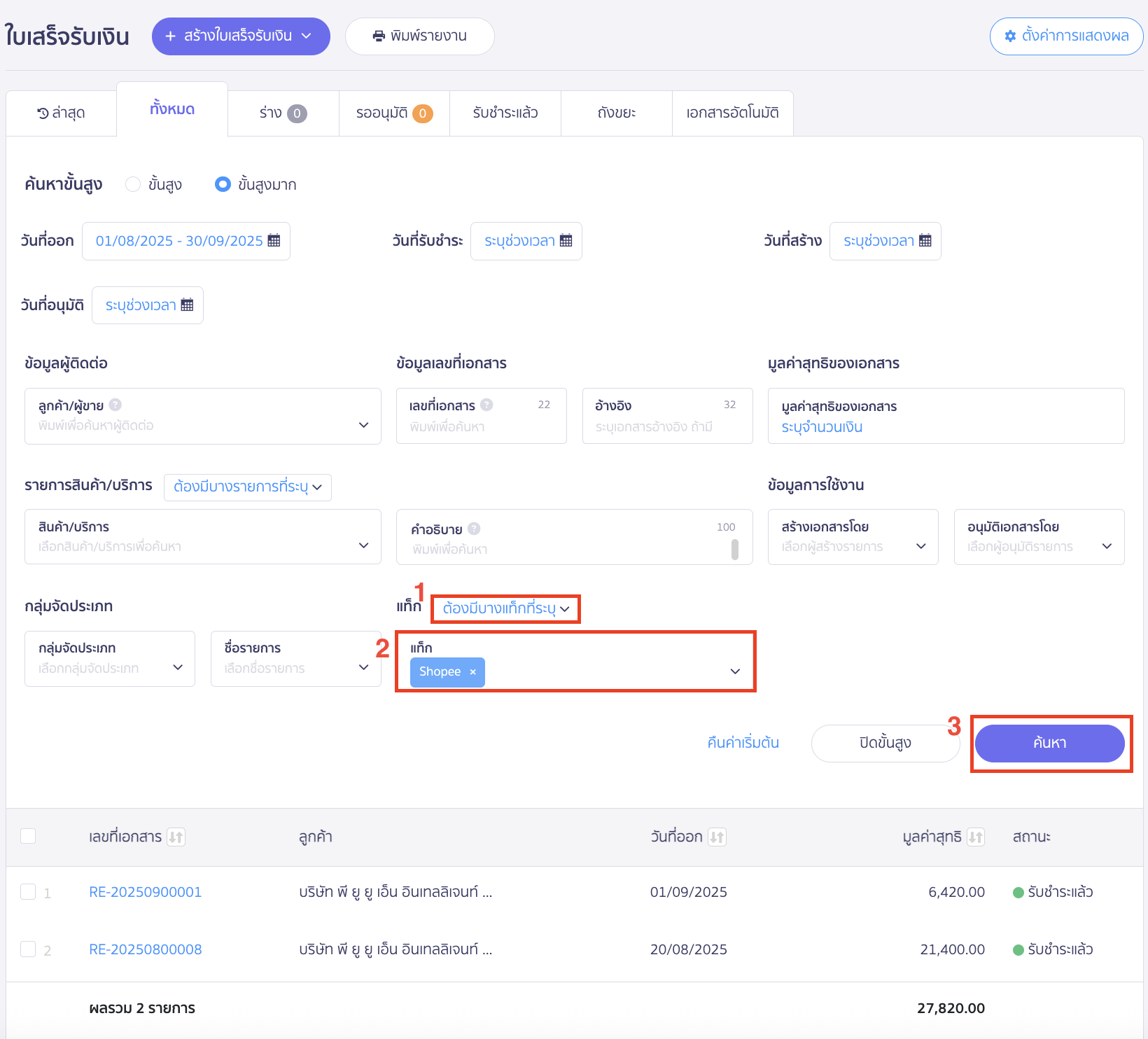The width and height of the screenshot is (1148, 1039).
Task: Click the อ้างอิง input field
Action: point(668,416)
